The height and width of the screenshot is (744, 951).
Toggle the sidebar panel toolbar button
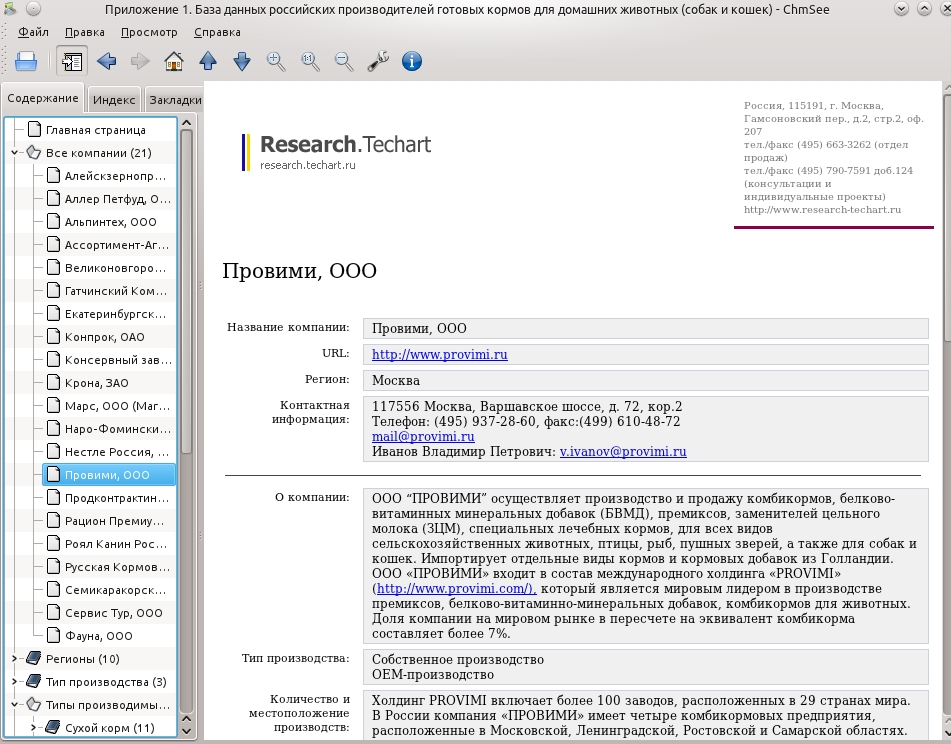[72, 61]
